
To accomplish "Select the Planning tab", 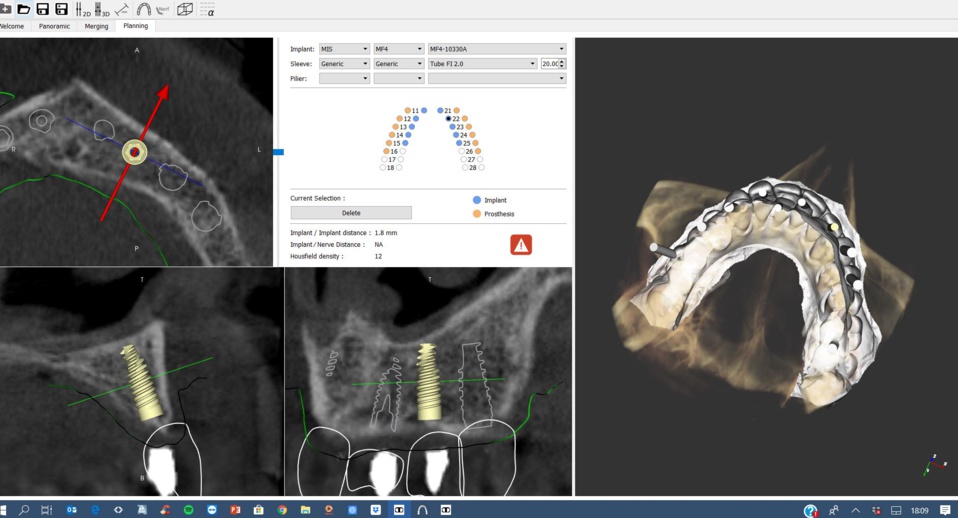I will pyautogui.click(x=136, y=26).
